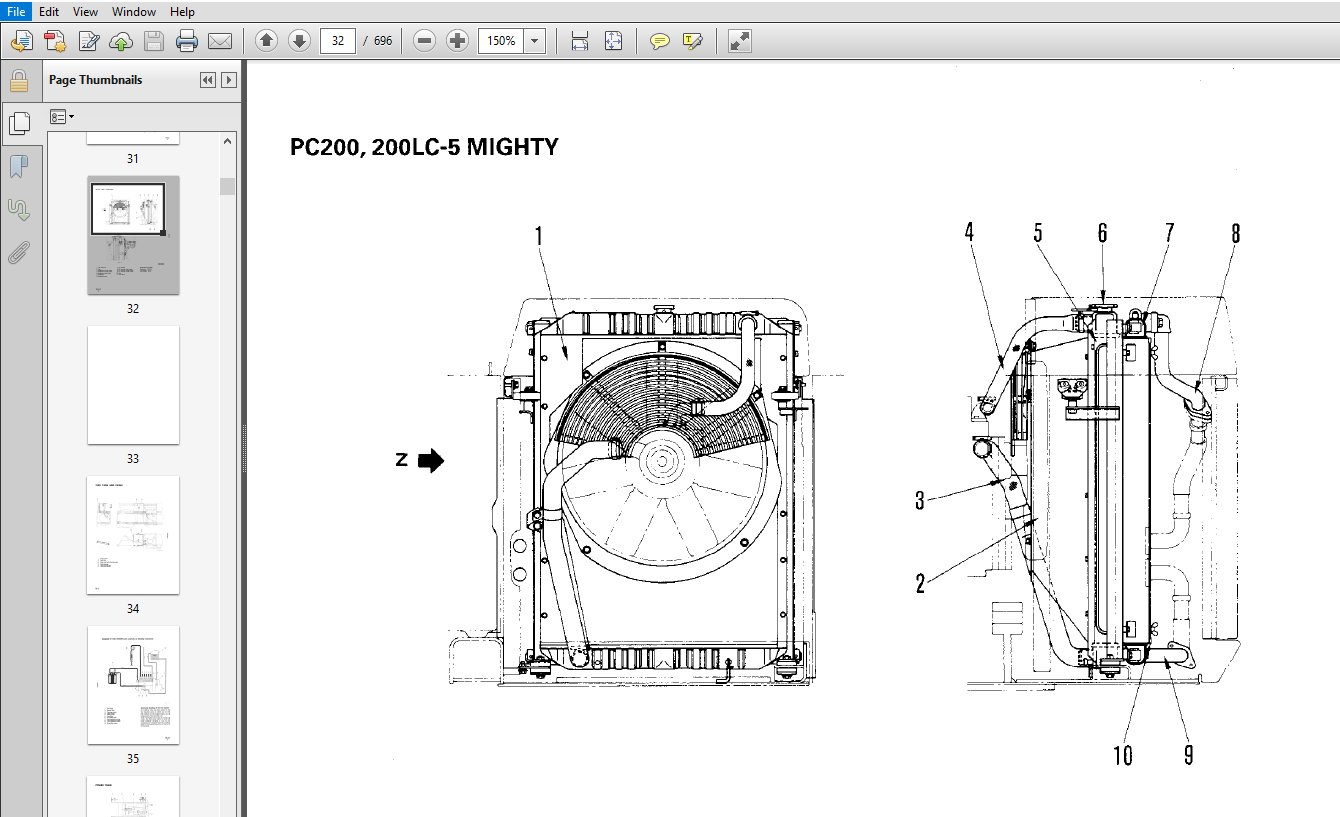This screenshot has height=817, width=1340.
Task: Click the Open file toolbar icon
Action: pyautogui.click(x=23, y=41)
